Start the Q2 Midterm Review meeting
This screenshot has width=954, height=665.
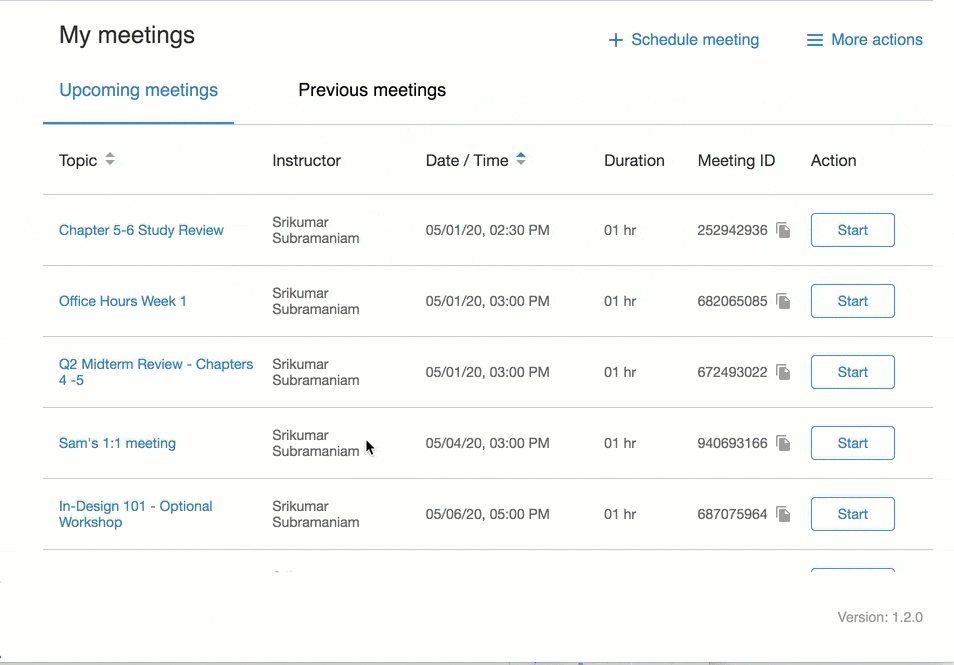(x=852, y=372)
